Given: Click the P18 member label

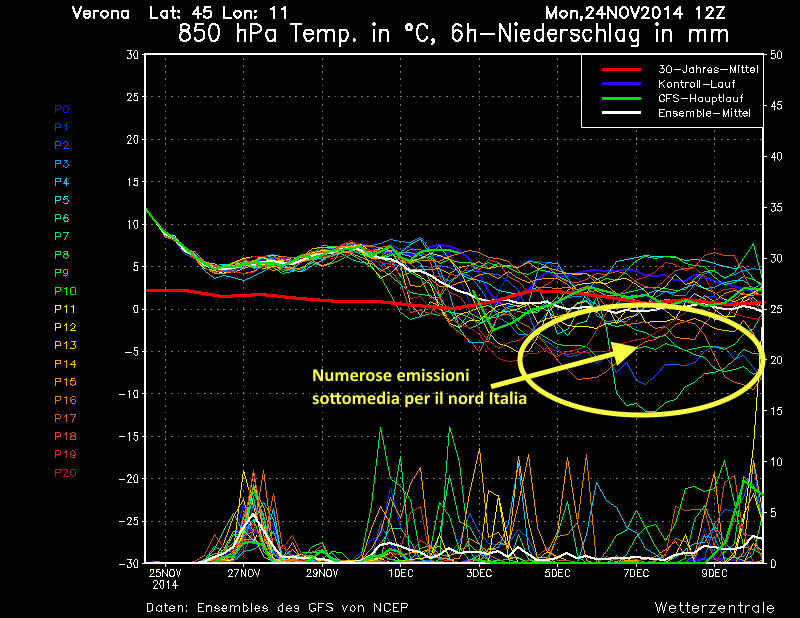Looking at the screenshot, I should (65, 436).
